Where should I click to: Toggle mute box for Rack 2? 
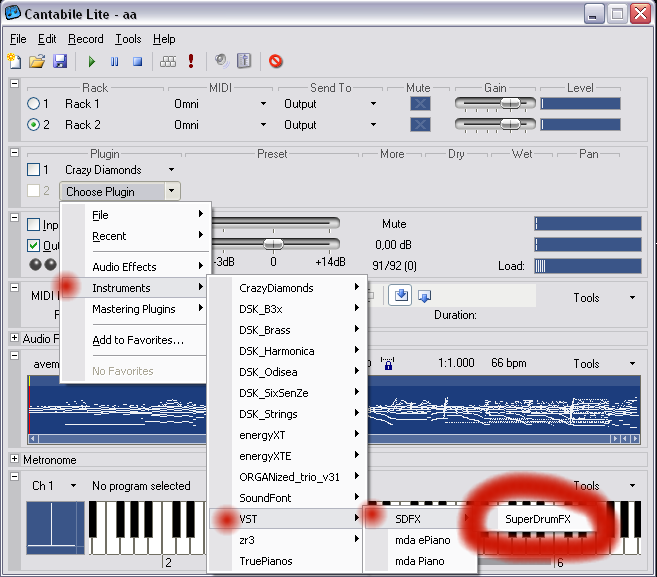[x=420, y=124]
